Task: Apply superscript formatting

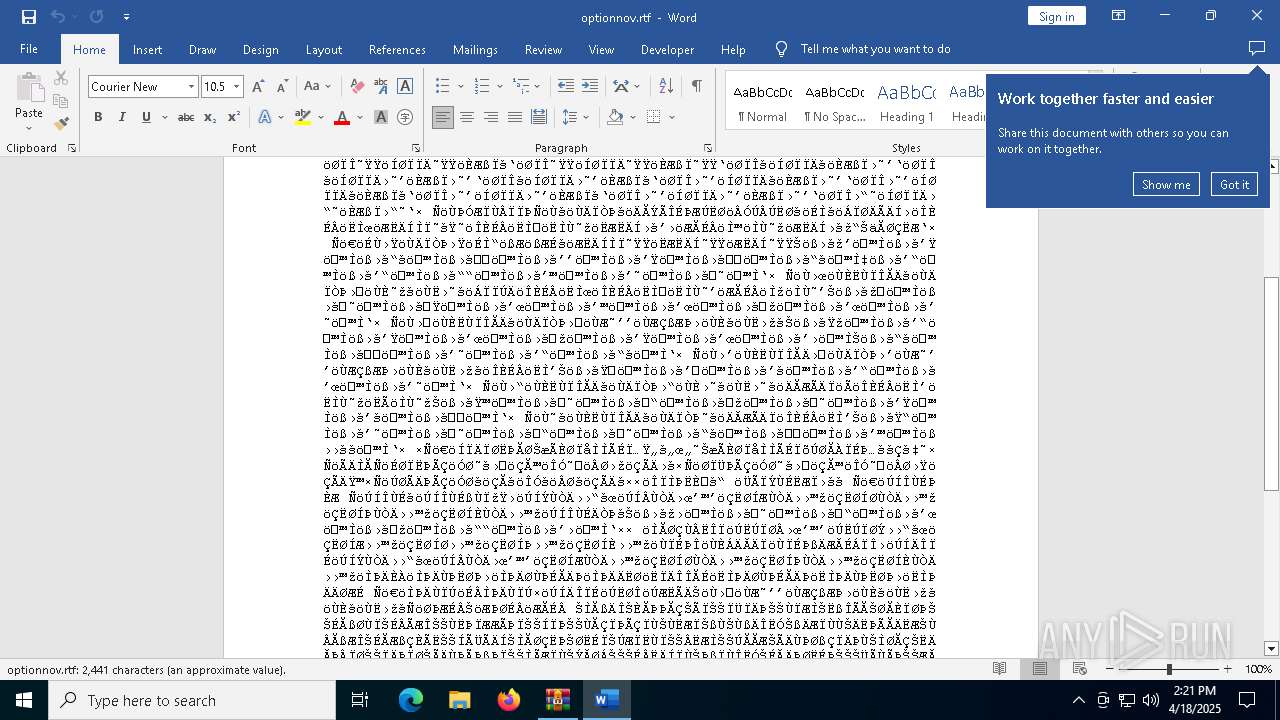Action: (233, 117)
